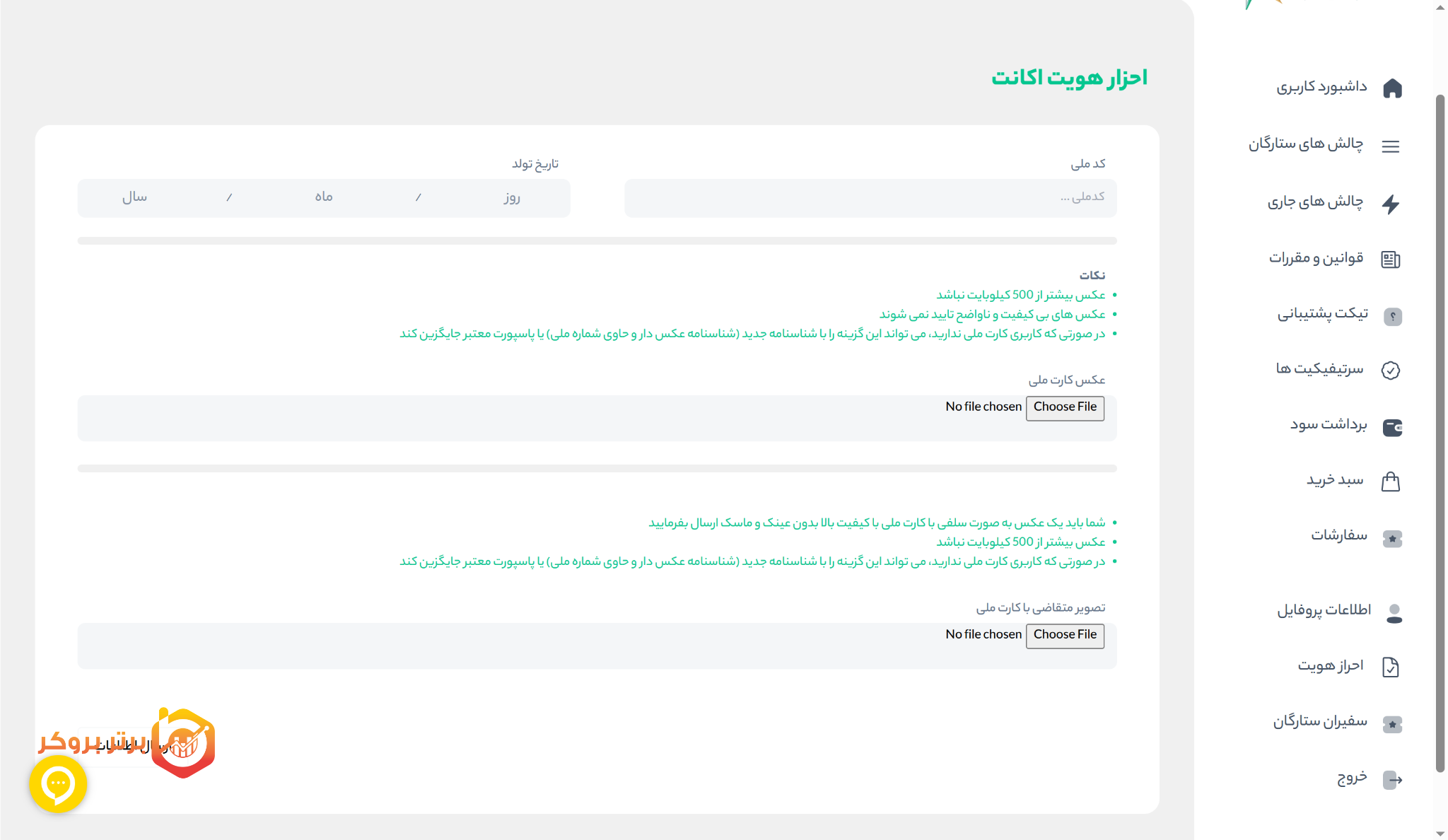
Task: Open the shopping bag icon for سبد خرید
Action: point(1391,482)
